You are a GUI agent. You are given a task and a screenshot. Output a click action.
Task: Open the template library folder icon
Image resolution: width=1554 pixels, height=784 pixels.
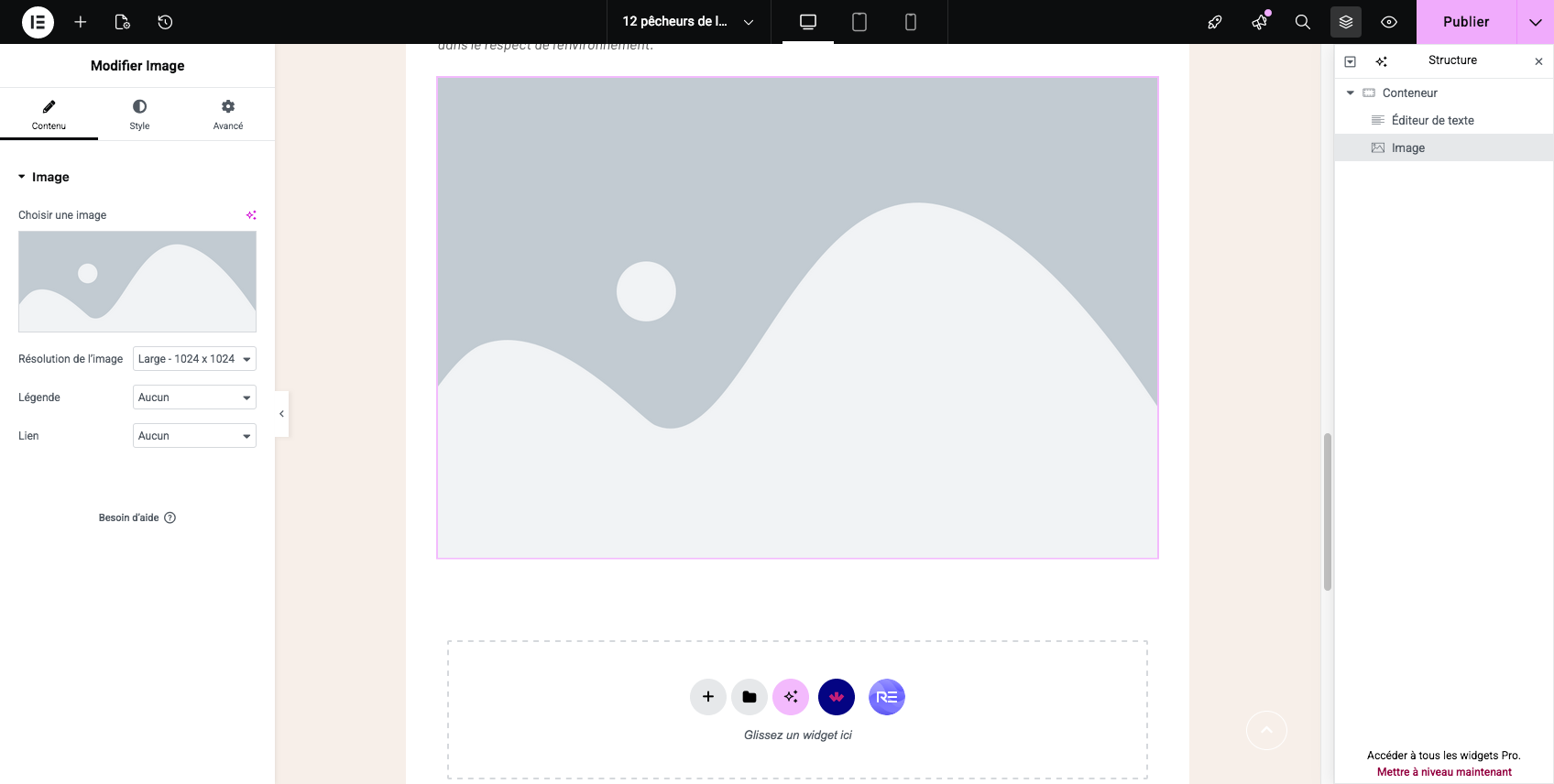pyautogui.click(x=750, y=697)
